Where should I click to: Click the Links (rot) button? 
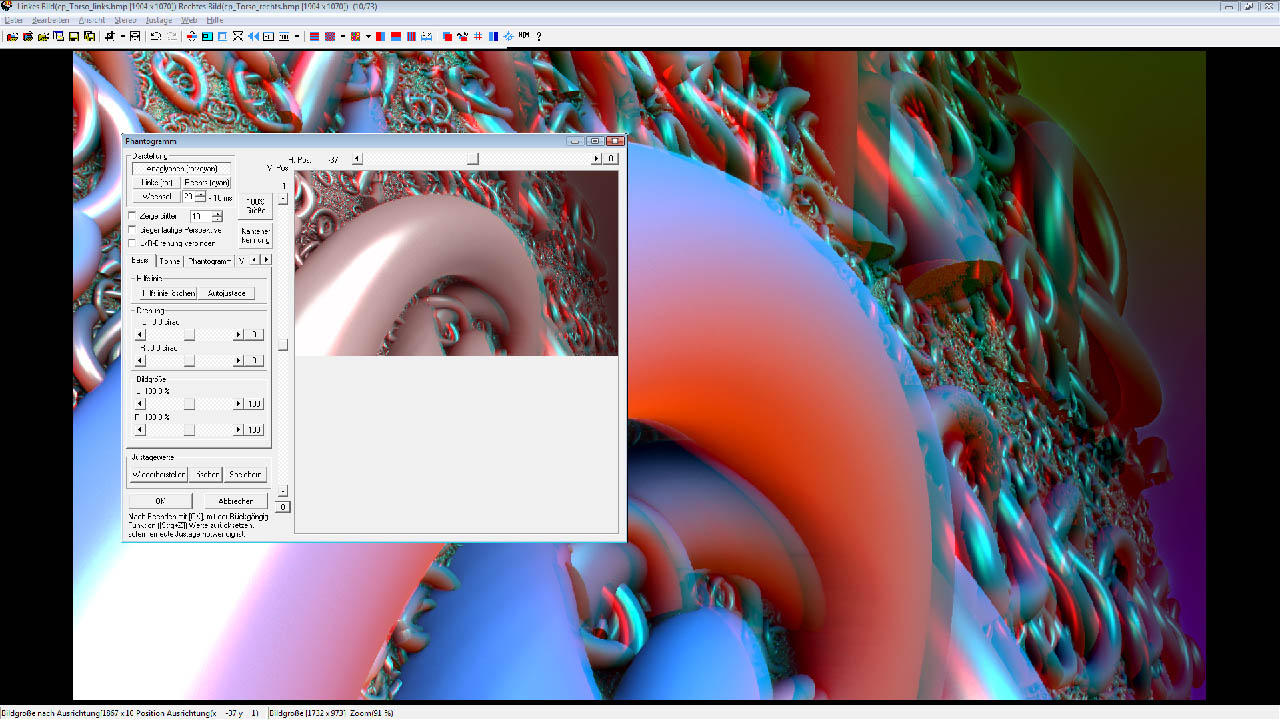(x=156, y=183)
